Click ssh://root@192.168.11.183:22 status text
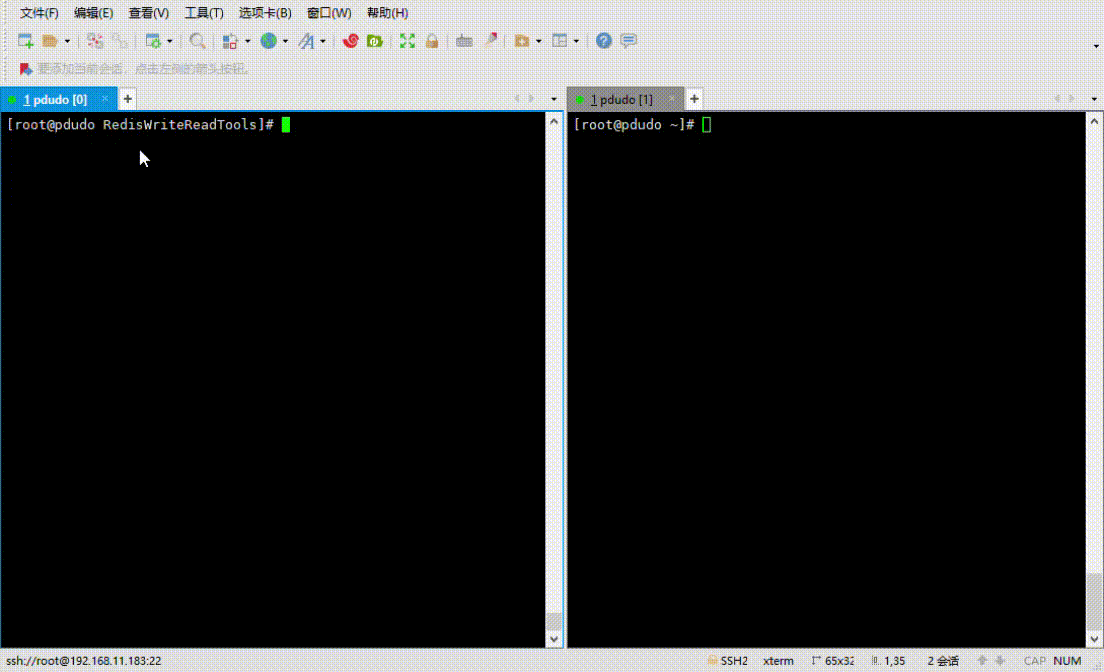Viewport: 1104px width, 672px height. [84, 661]
